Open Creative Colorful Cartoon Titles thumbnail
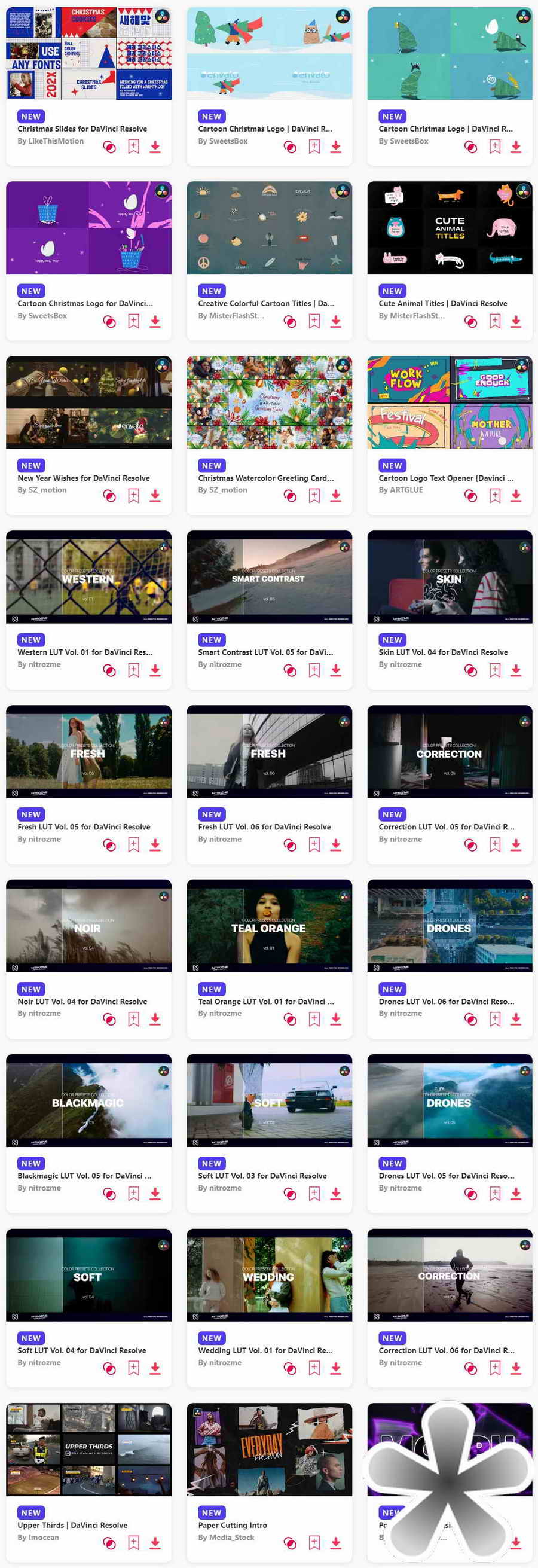Screen dimensions: 538x1568 click(x=269, y=228)
